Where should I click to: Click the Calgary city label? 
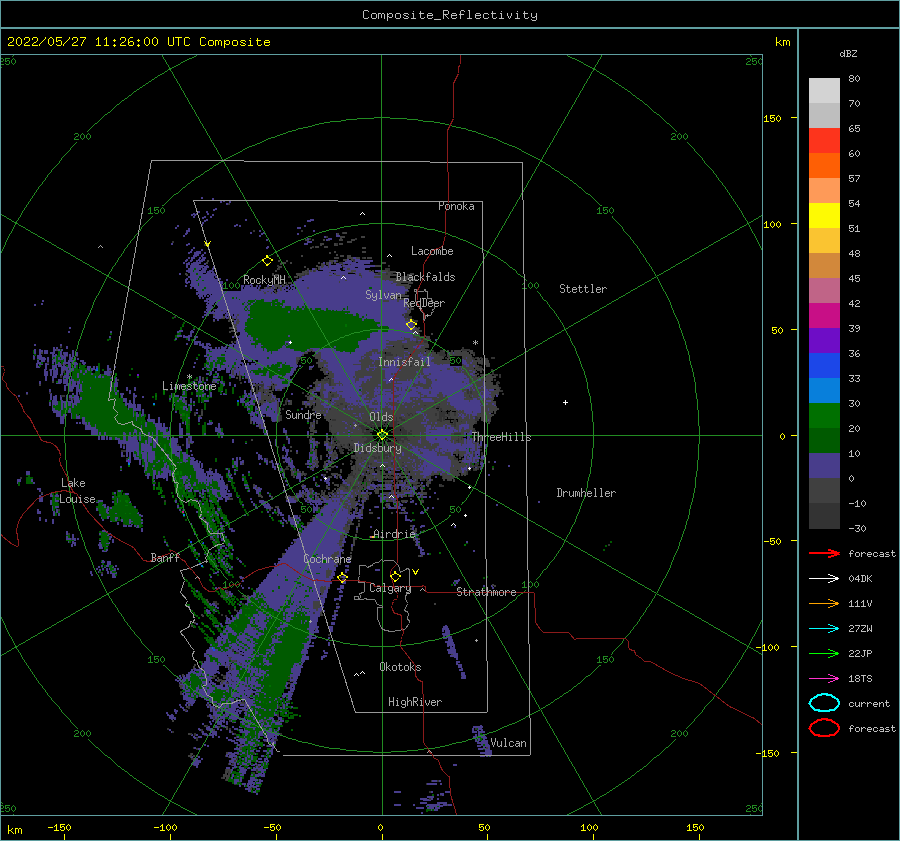click(390, 588)
